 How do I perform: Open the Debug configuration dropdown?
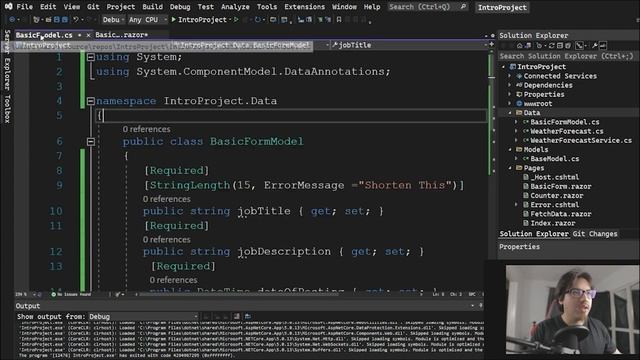coord(113,20)
